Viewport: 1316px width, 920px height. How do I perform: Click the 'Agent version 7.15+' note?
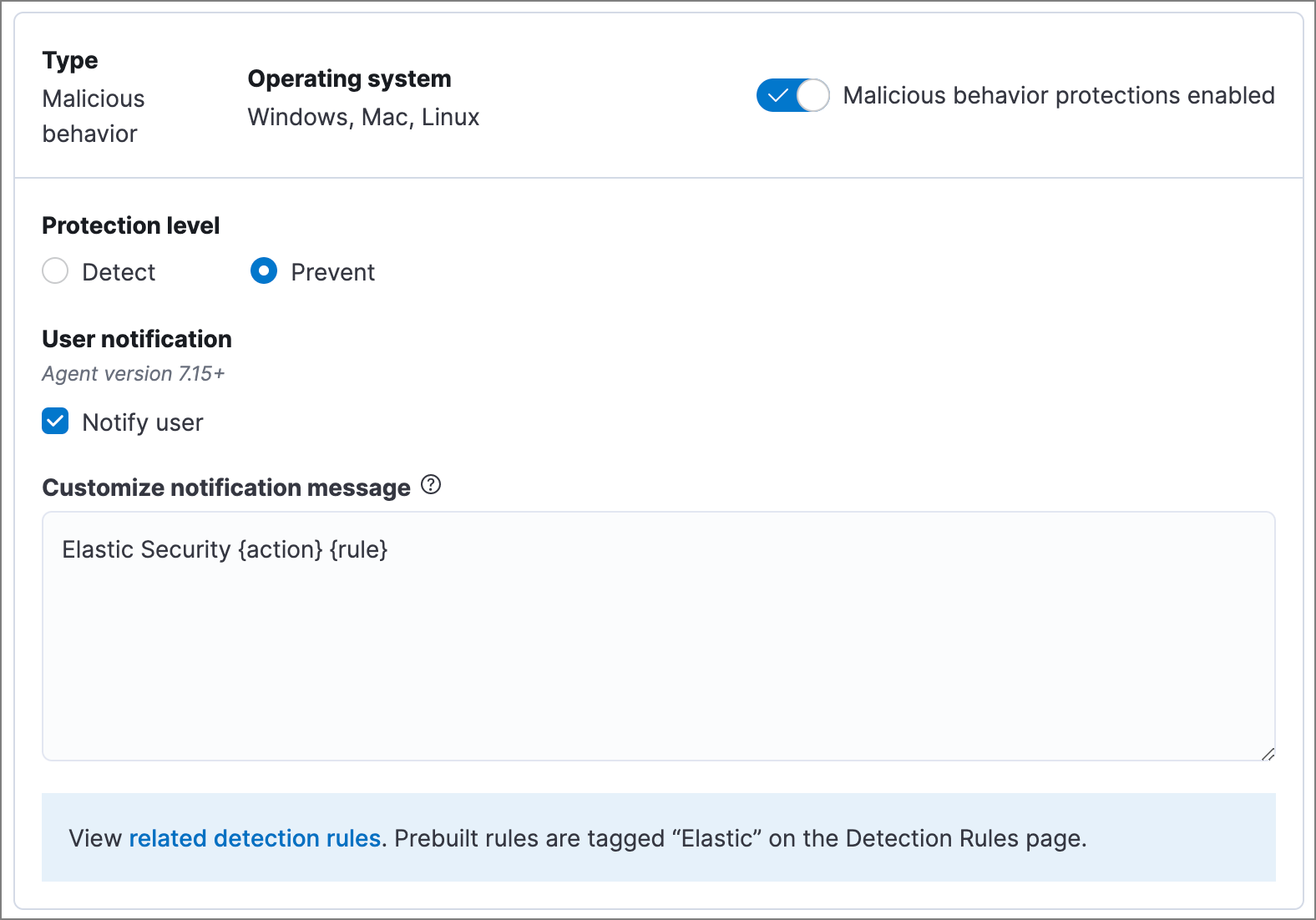134,373
